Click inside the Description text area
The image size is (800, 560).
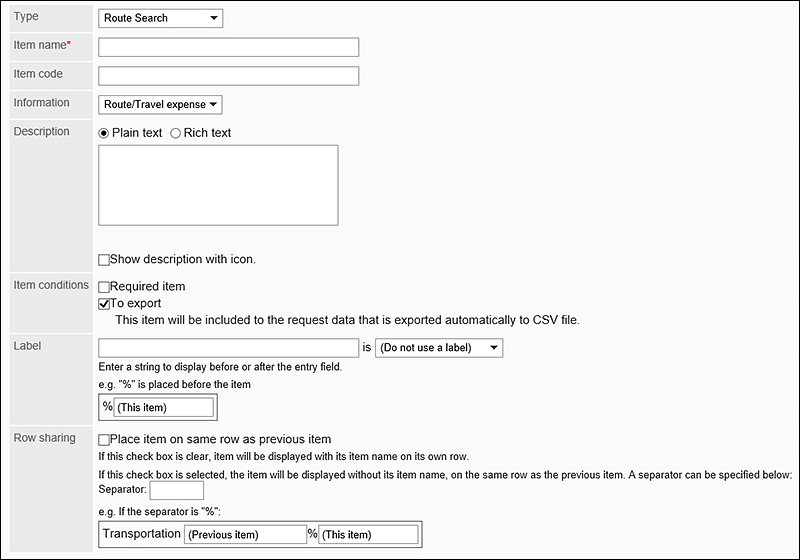[218, 185]
